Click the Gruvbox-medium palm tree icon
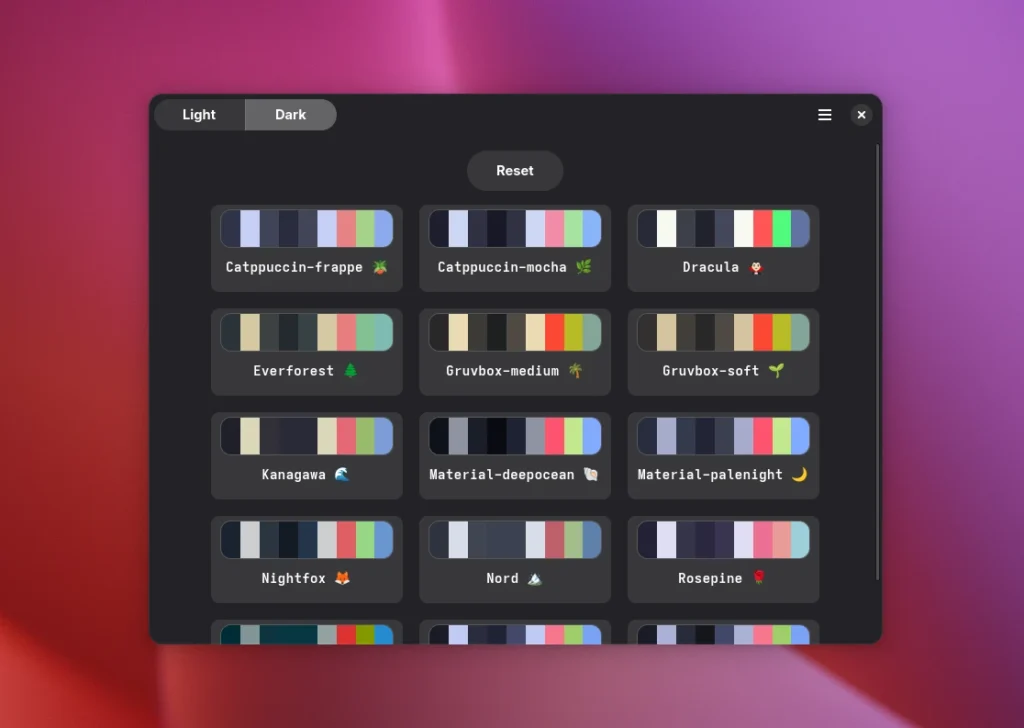 coord(575,371)
